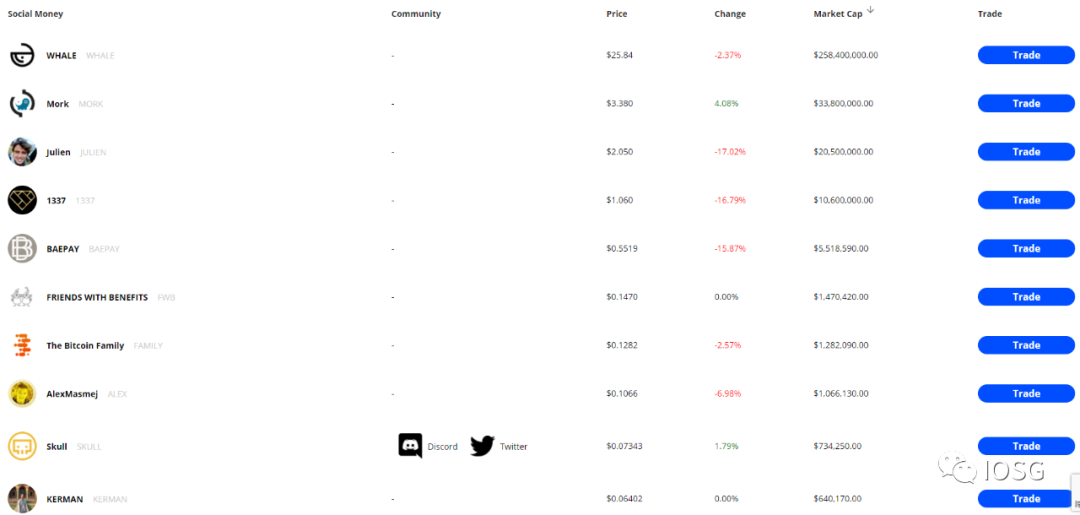The width and height of the screenshot is (1080, 515).
Task: Select The Bitcoin Family orange logo
Action: pos(22,345)
